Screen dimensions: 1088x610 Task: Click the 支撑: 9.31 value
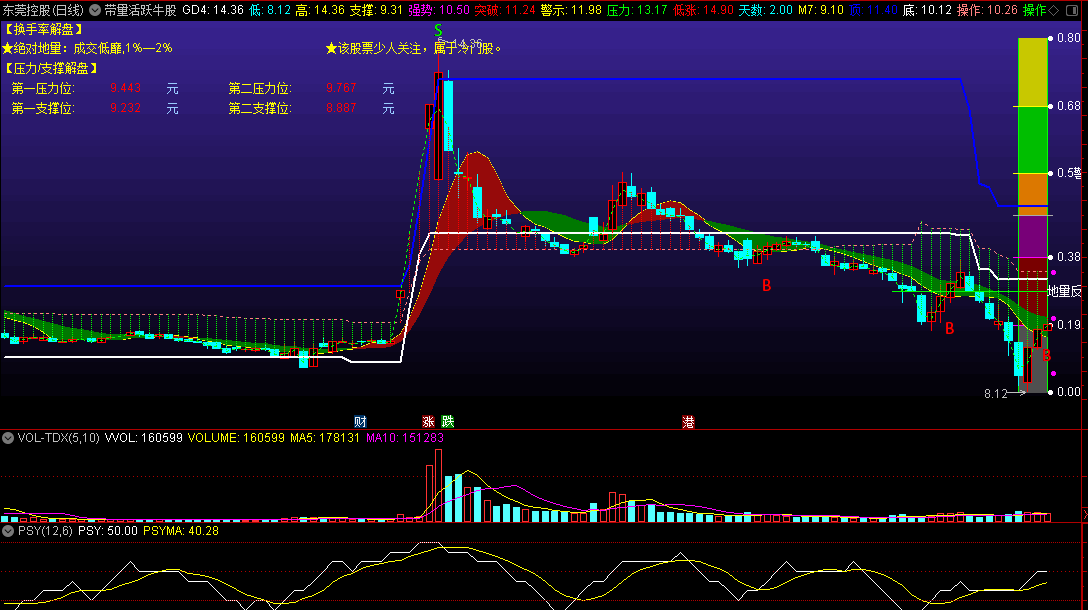(376, 10)
